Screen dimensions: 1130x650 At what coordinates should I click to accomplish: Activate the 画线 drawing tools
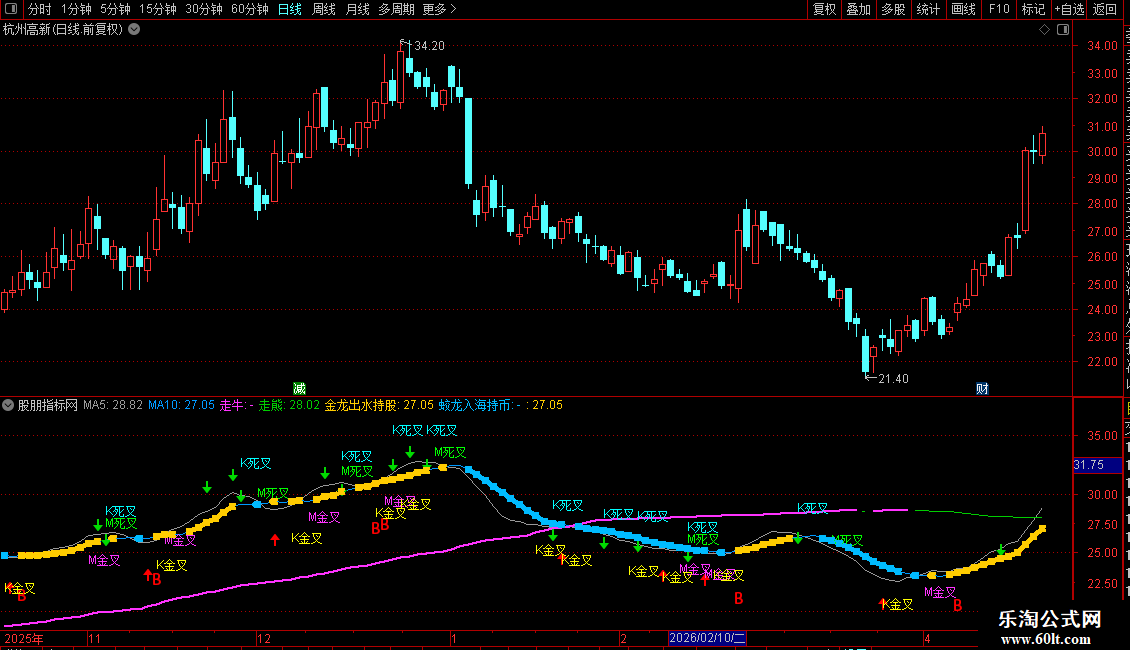click(964, 9)
